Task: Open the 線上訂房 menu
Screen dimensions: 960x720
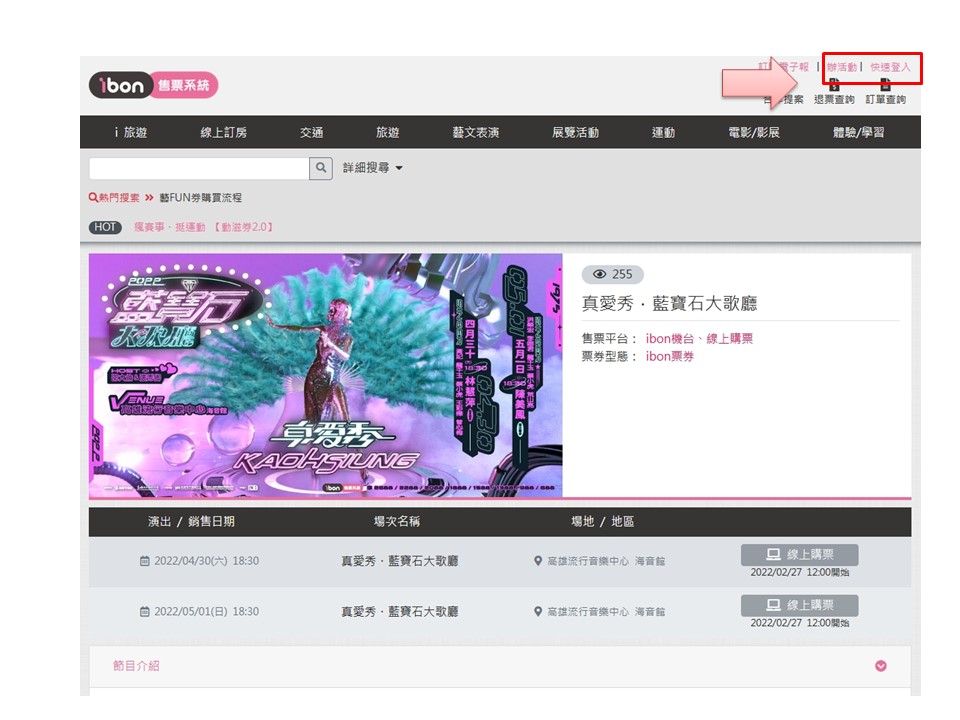Action: coord(223,132)
